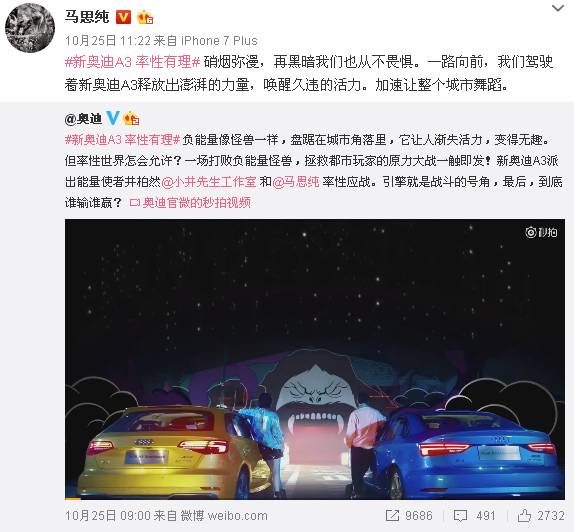Click the crown icon next to 奥迪

tap(132, 119)
